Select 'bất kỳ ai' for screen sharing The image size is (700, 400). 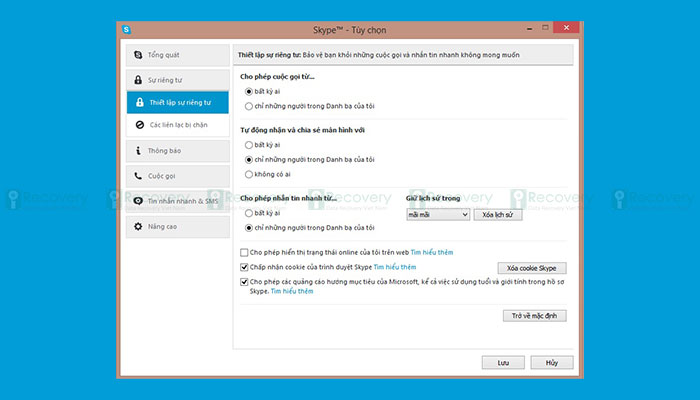249,145
